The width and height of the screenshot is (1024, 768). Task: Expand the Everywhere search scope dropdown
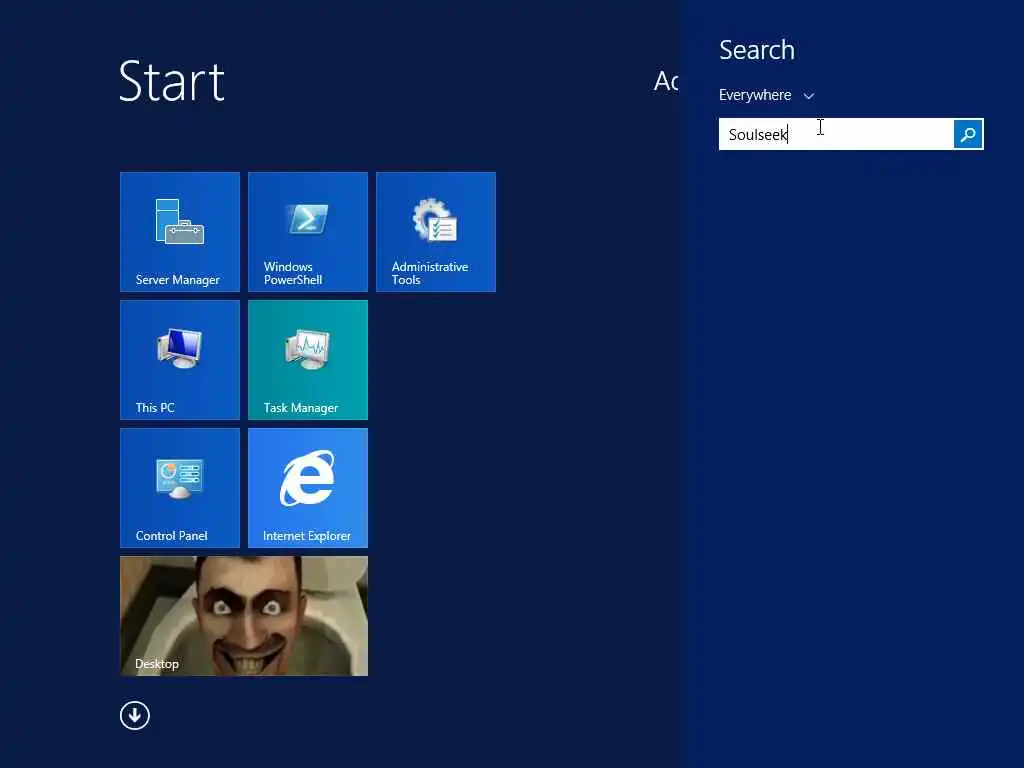767,95
